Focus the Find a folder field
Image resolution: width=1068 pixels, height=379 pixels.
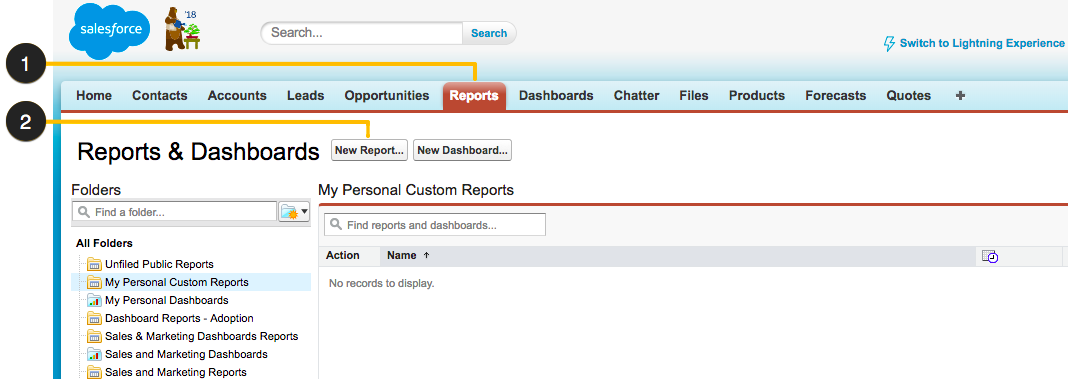click(174, 212)
